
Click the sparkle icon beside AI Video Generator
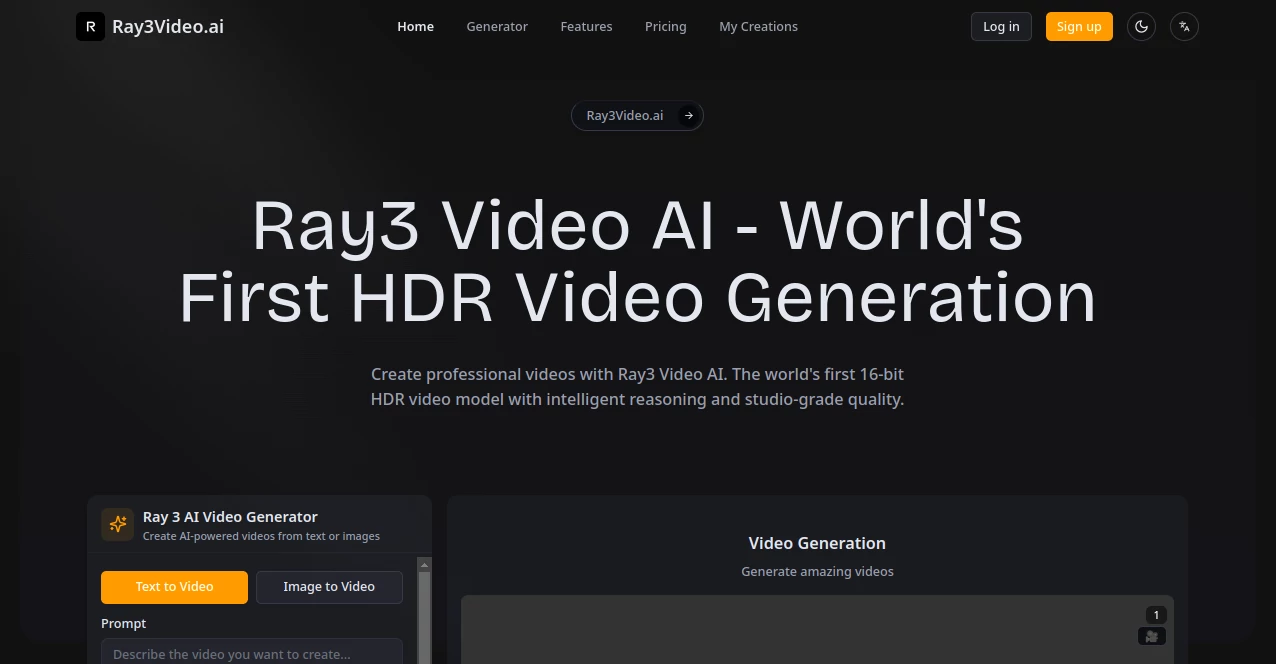[117, 524]
